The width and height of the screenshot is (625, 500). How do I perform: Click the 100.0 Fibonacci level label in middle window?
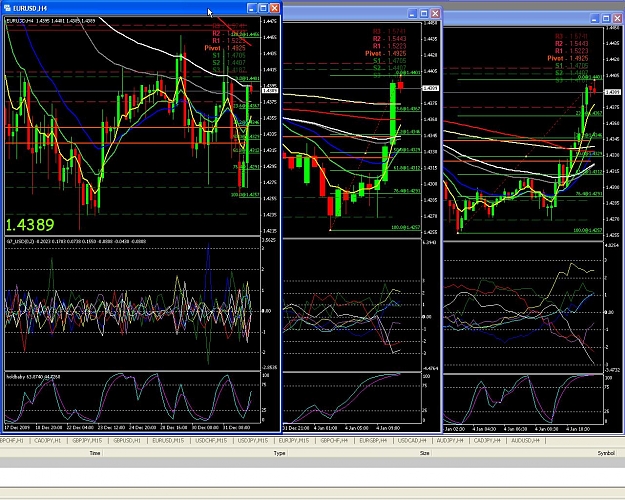pos(405,227)
